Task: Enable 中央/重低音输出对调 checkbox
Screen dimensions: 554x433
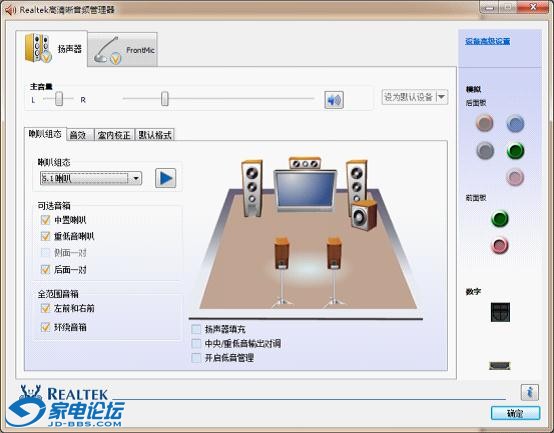Action: [x=196, y=343]
